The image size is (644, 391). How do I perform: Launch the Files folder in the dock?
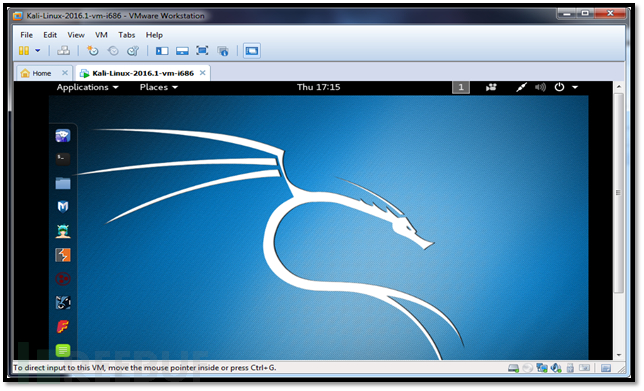click(63, 183)
